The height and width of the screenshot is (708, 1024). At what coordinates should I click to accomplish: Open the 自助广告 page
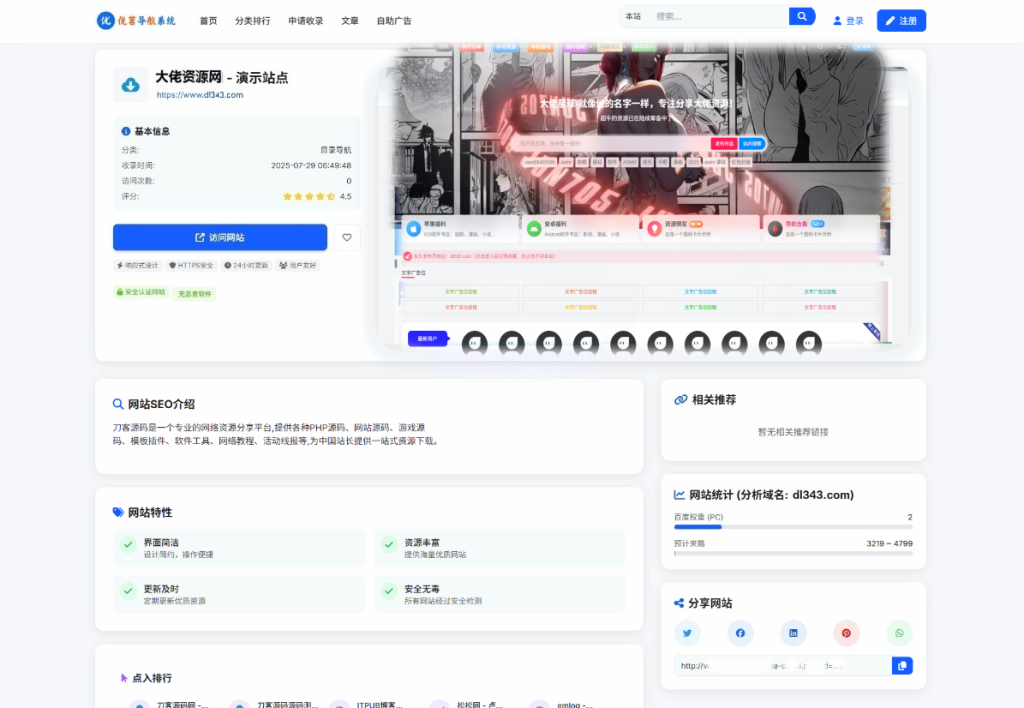pos(393,20)
